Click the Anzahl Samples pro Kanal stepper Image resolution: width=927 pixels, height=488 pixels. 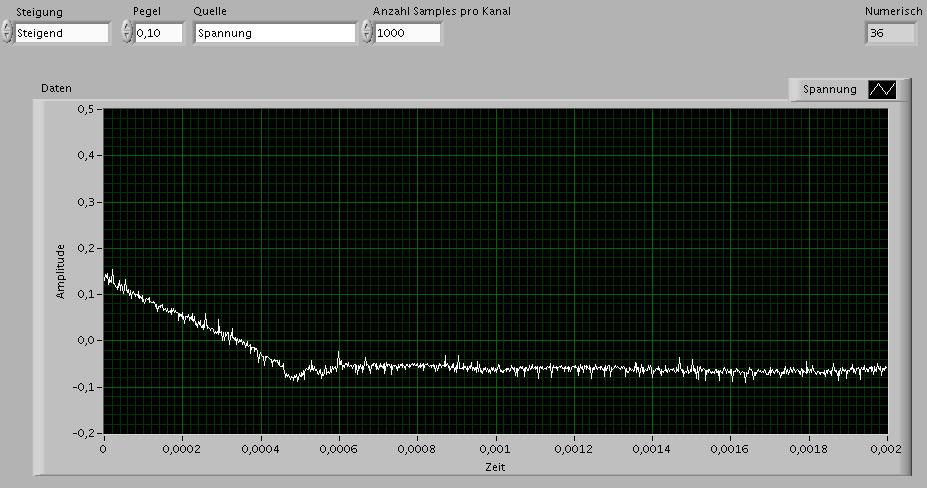tap(367, 32)
